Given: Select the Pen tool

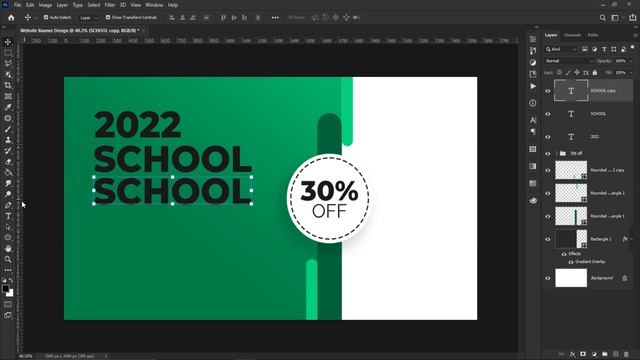Looking at the screenshot, I should 8,205.
